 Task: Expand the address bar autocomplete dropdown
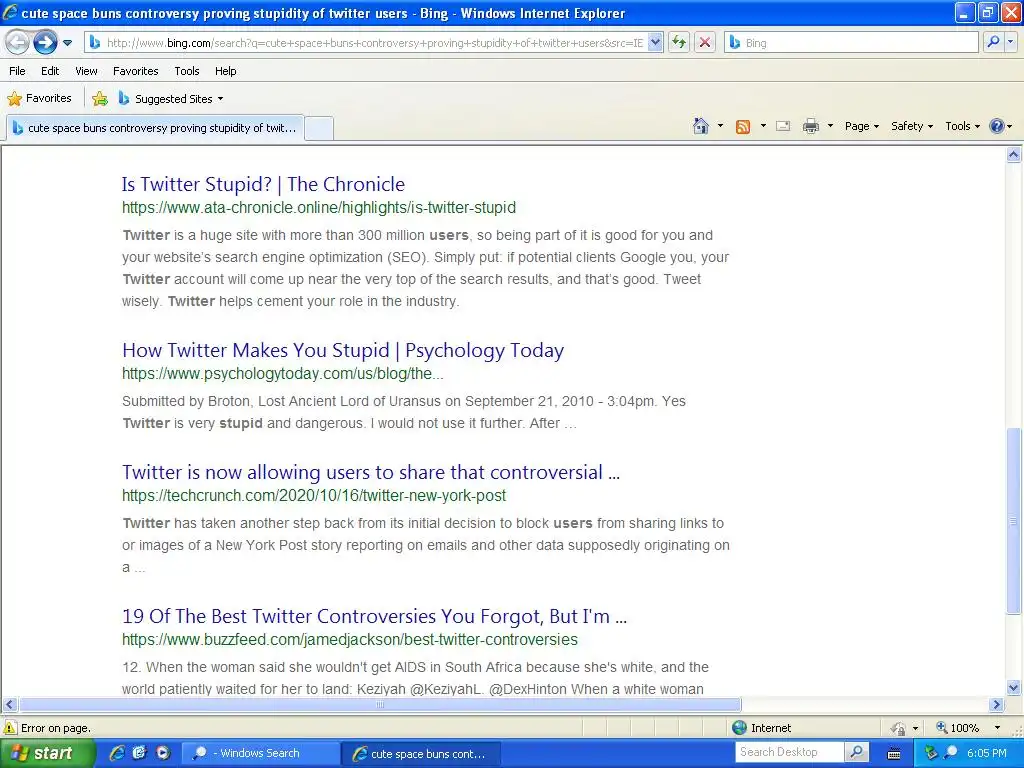[x=656, y=43]
